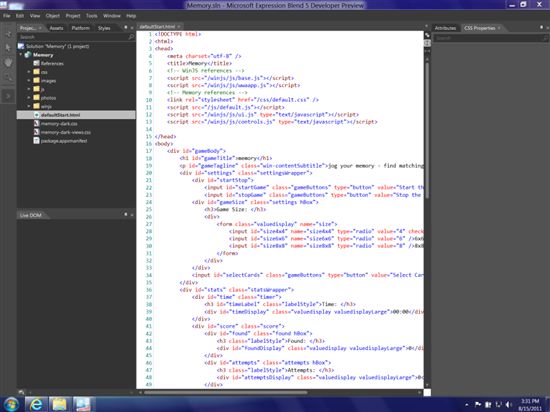Switch to the Assets tab

pos(56,28)
